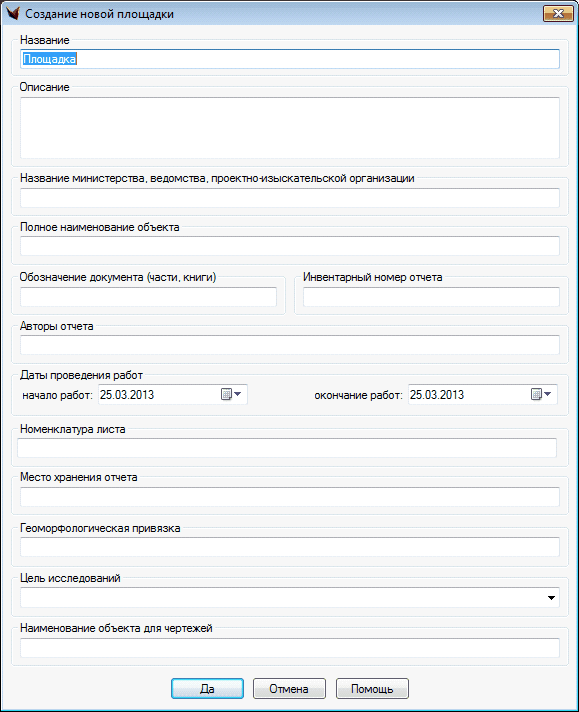Click the ministry and organization name field
This screenshot has width=579, height=712.
290,198
